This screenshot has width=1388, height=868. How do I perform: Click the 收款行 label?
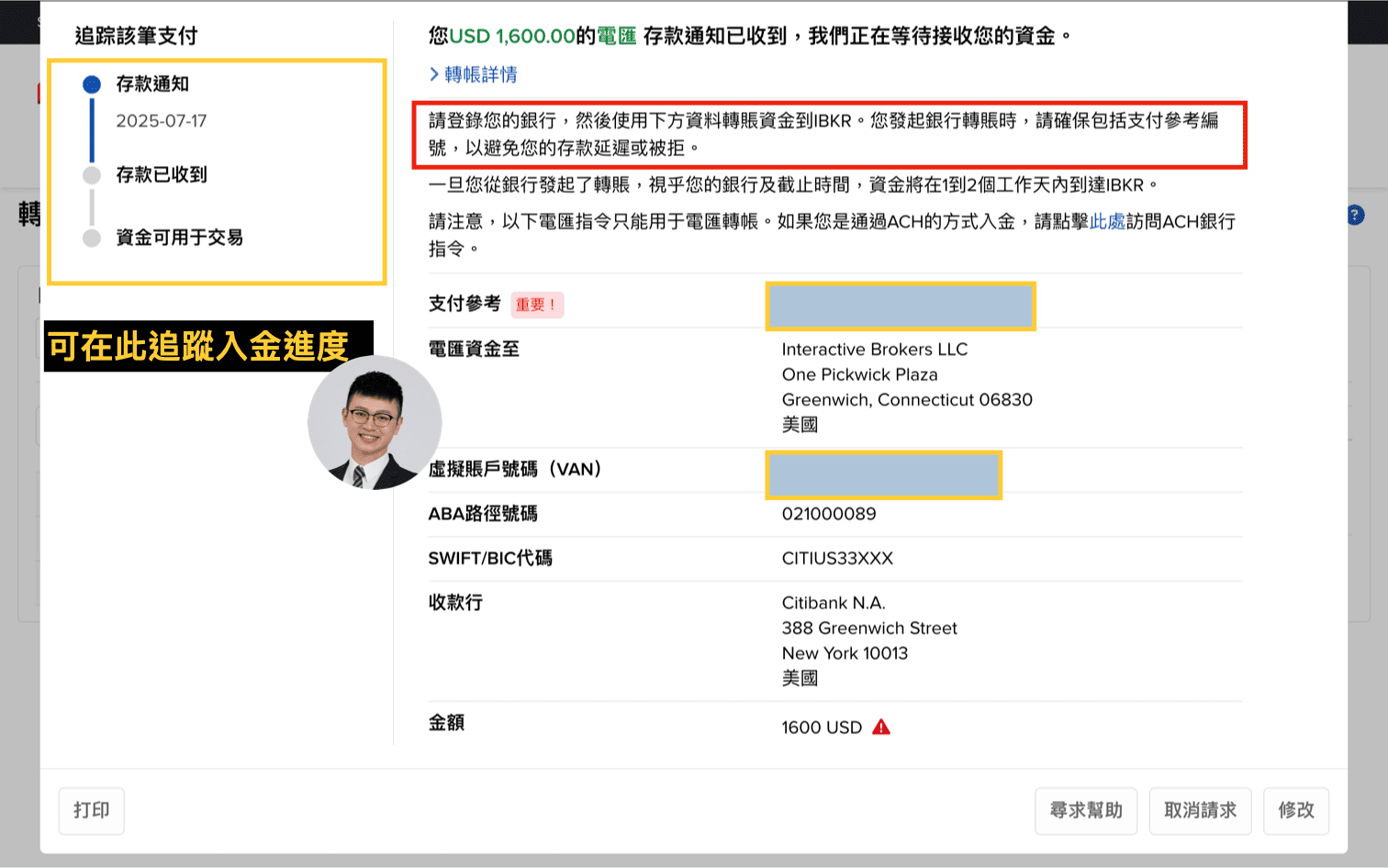click(455, 603)
